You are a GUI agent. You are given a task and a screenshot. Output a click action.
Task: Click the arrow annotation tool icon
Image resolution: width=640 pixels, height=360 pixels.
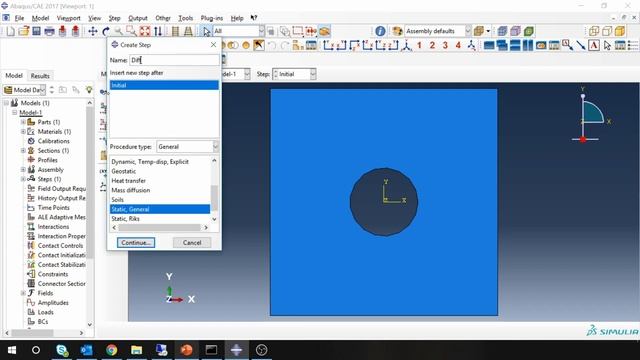(x=581, y=45)
